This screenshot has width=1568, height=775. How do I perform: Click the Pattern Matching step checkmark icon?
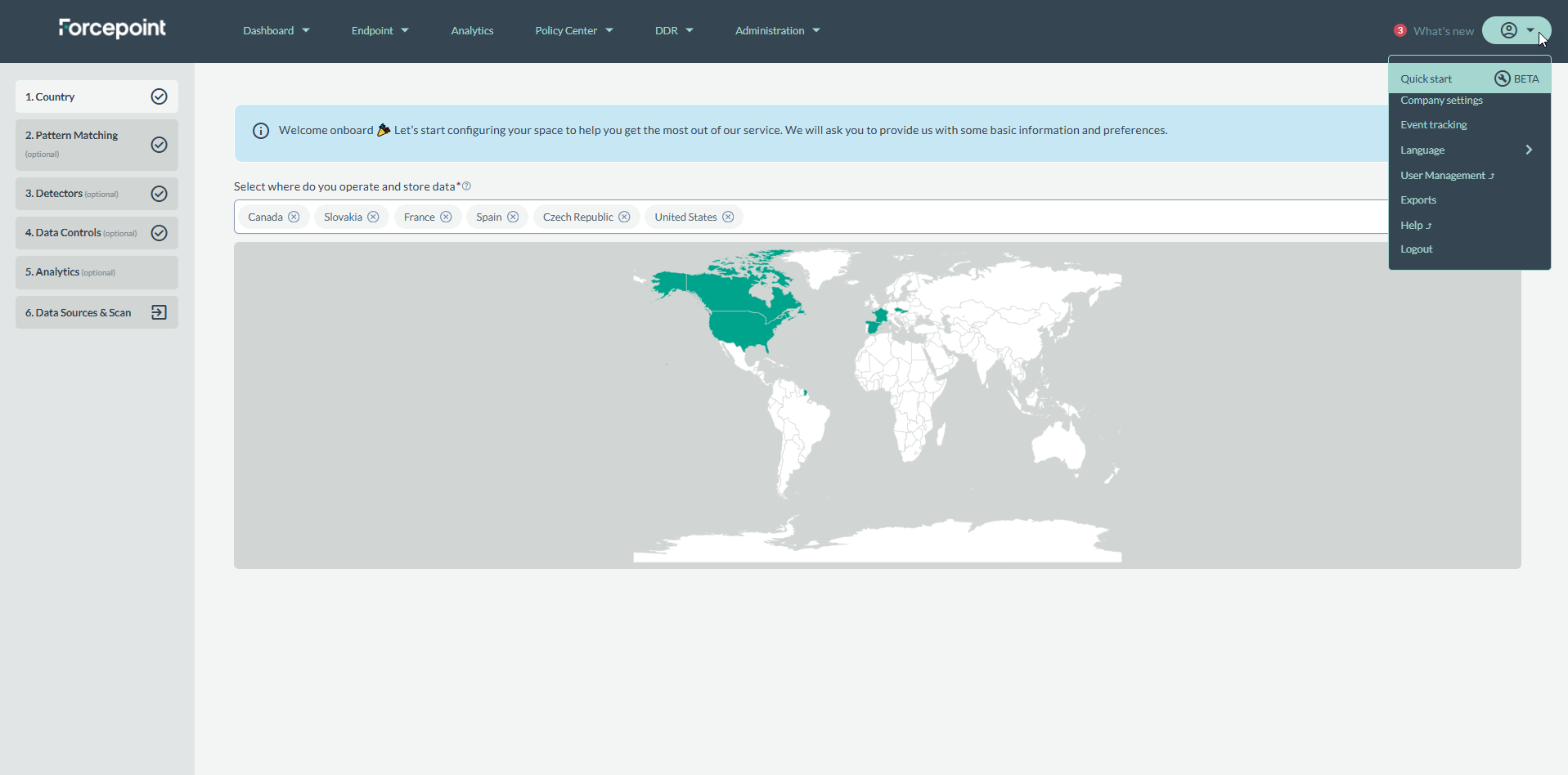point(159,145)
